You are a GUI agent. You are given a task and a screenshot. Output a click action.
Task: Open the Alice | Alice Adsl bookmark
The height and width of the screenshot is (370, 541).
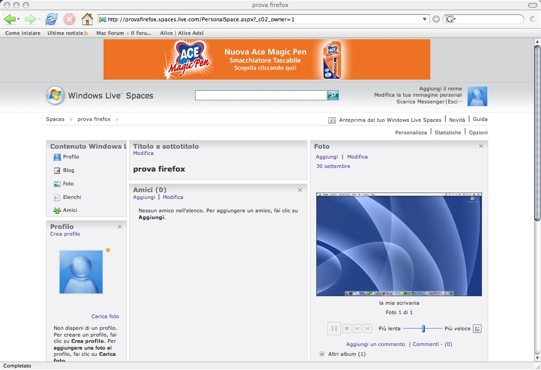point(181,33)
